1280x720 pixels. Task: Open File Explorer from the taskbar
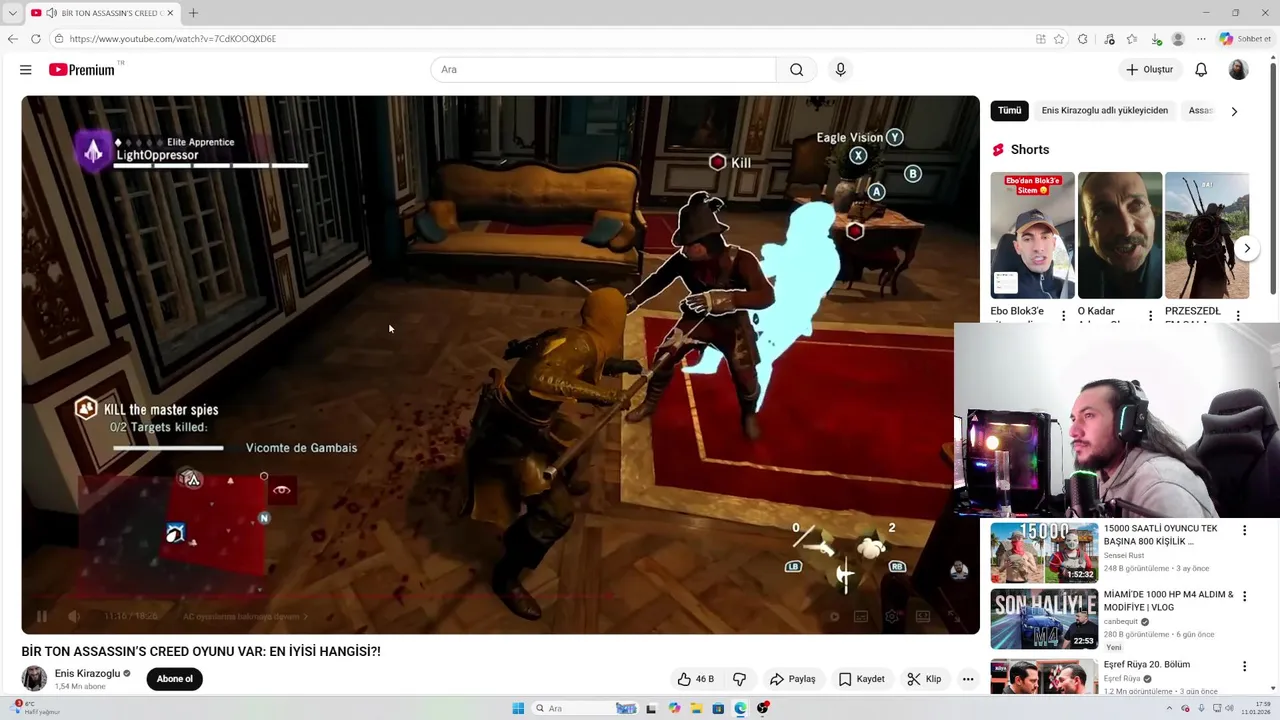tap(696, 708)
